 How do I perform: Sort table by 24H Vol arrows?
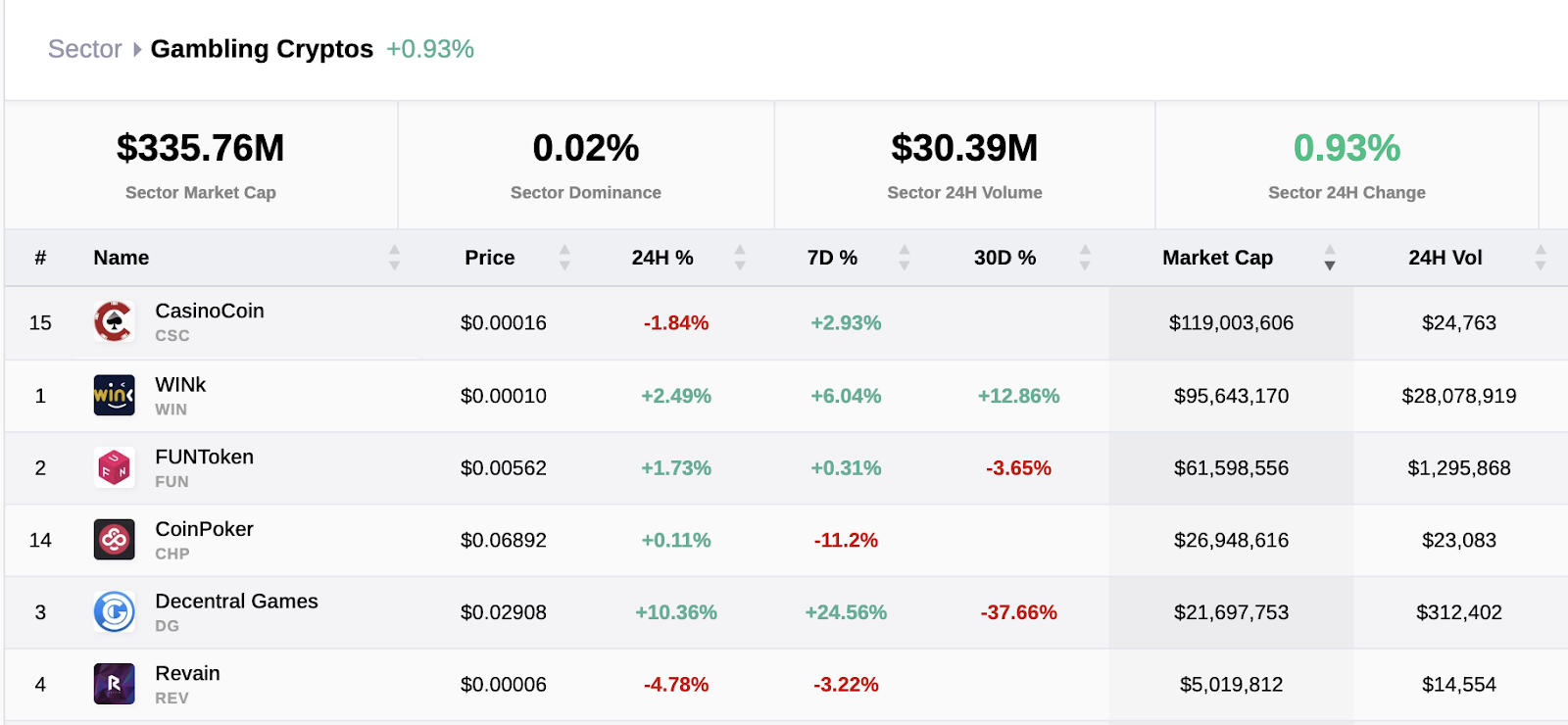click(x=1541, y=258)
